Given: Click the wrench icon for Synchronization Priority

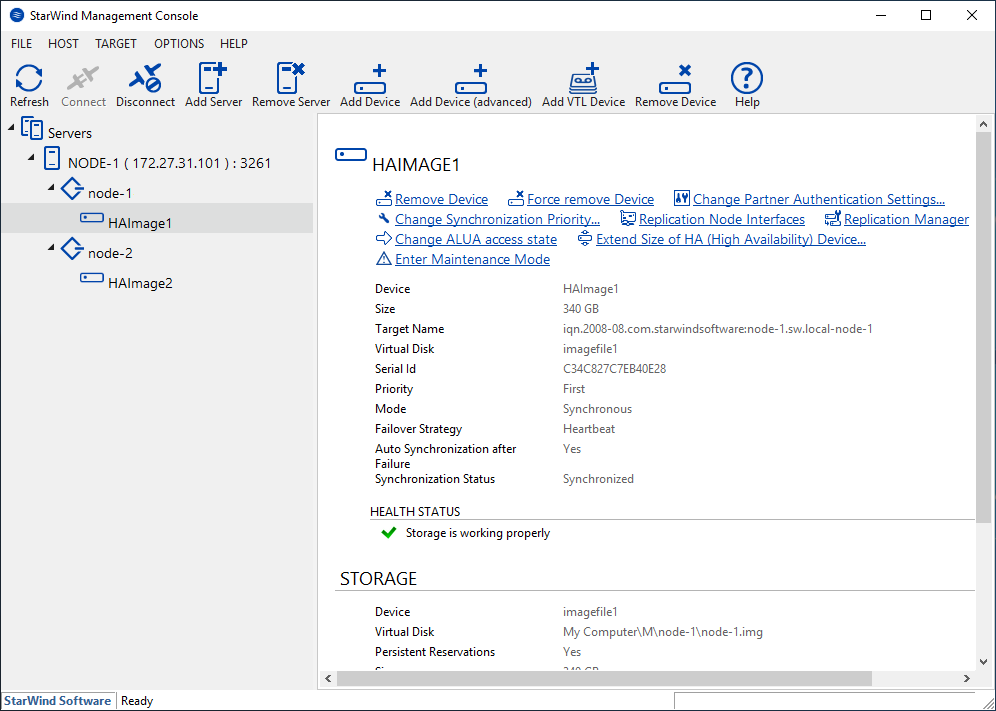Looking at the screenshot, I should (x=383, y=219).
